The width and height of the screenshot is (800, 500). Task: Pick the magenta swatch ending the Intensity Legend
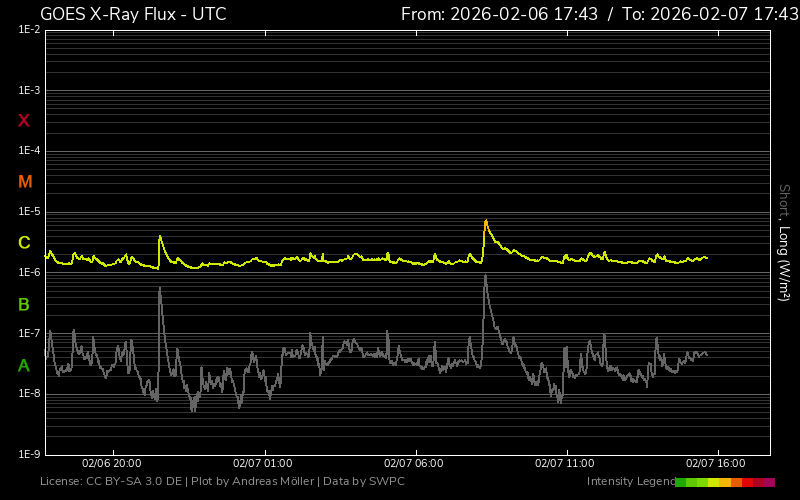(x=770, y=482)
